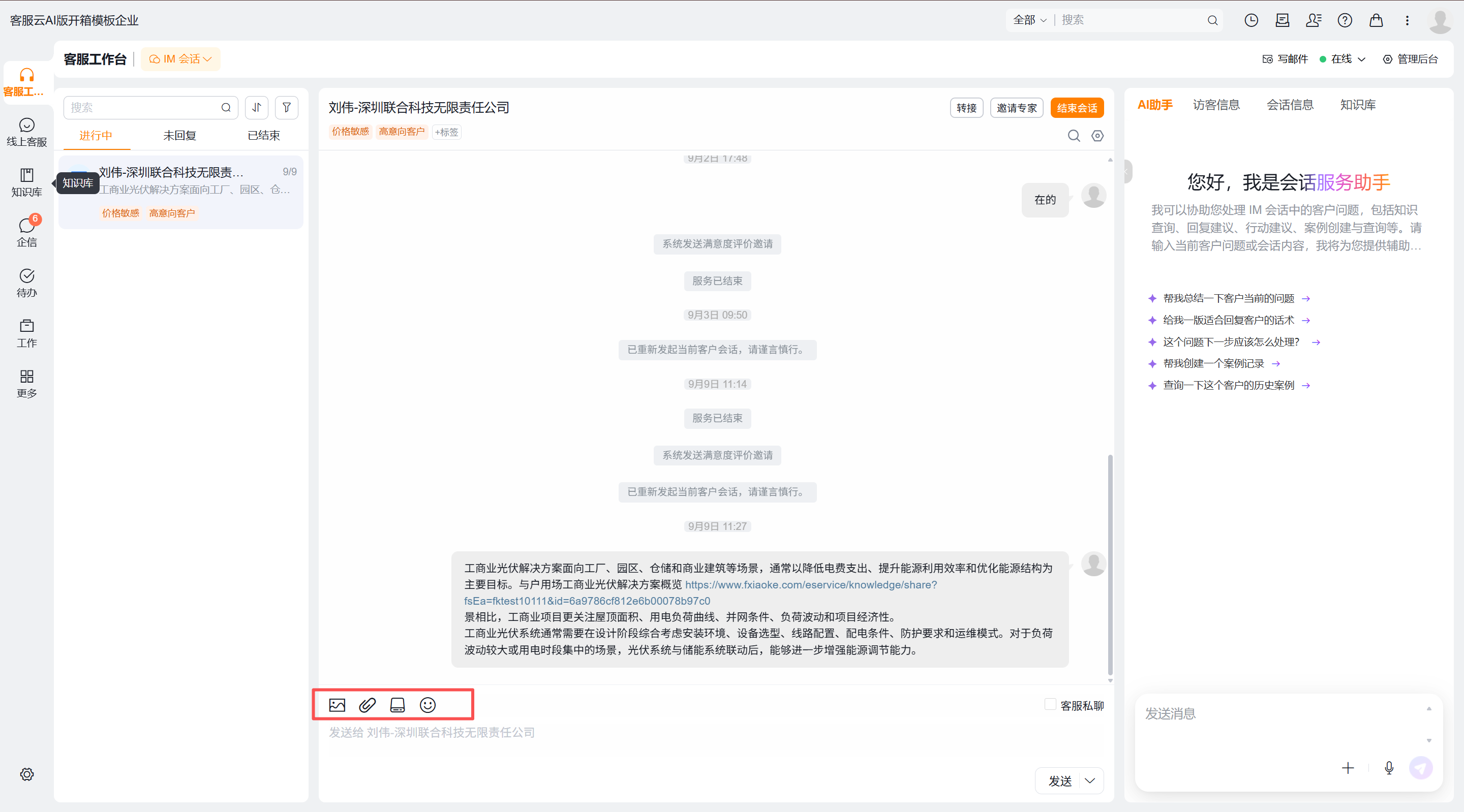Add a tag with +标签
The width and height of the screenshot is (1464, 812).
coord(446,132)
